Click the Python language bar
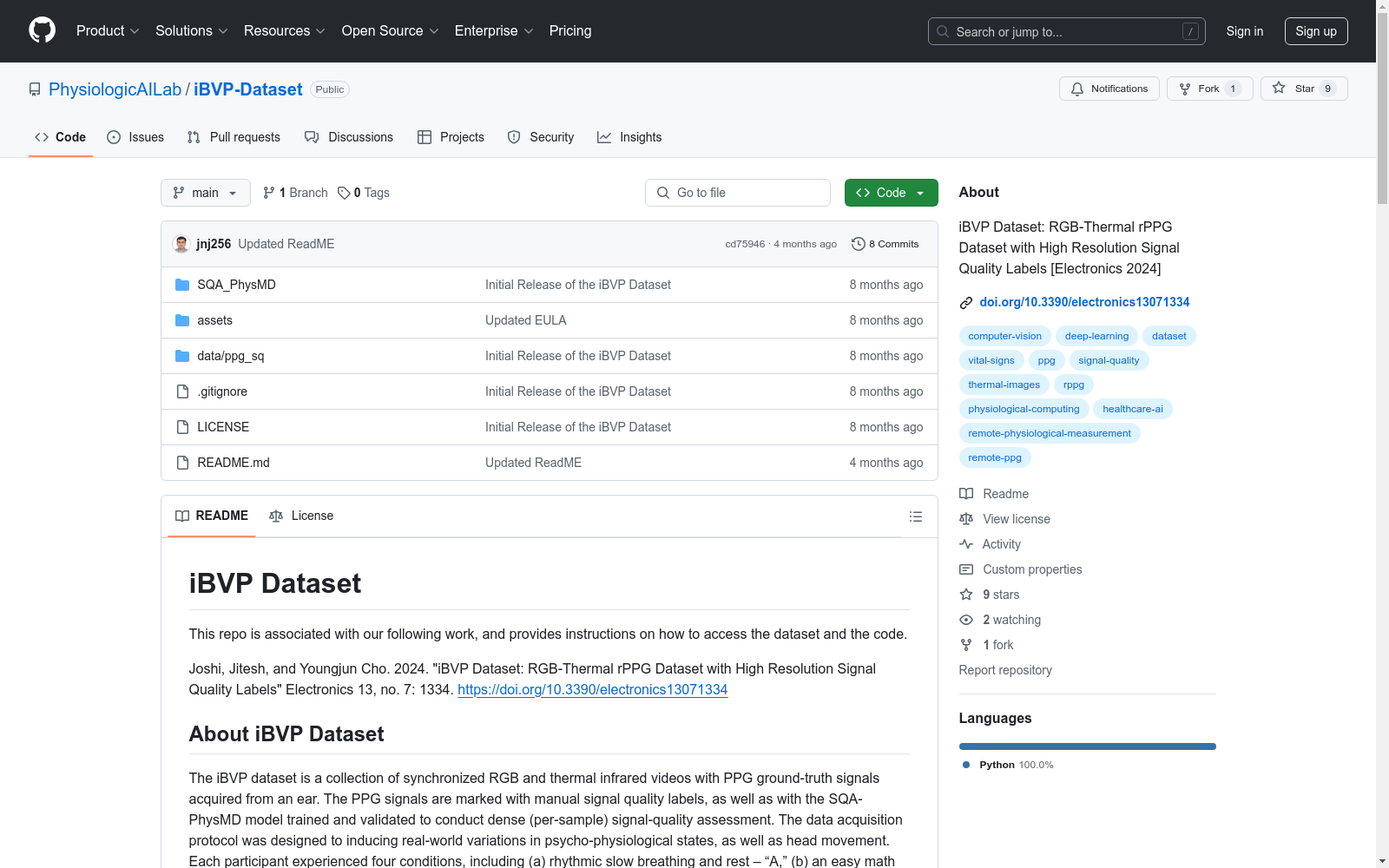1389x868 pixels. point(1088,746)
